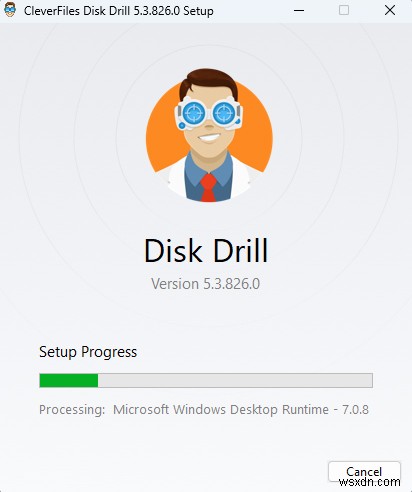The image size is (412, 492).
Task: Click the mascot's smiling mouth
Action: click(x=209, y=138)
